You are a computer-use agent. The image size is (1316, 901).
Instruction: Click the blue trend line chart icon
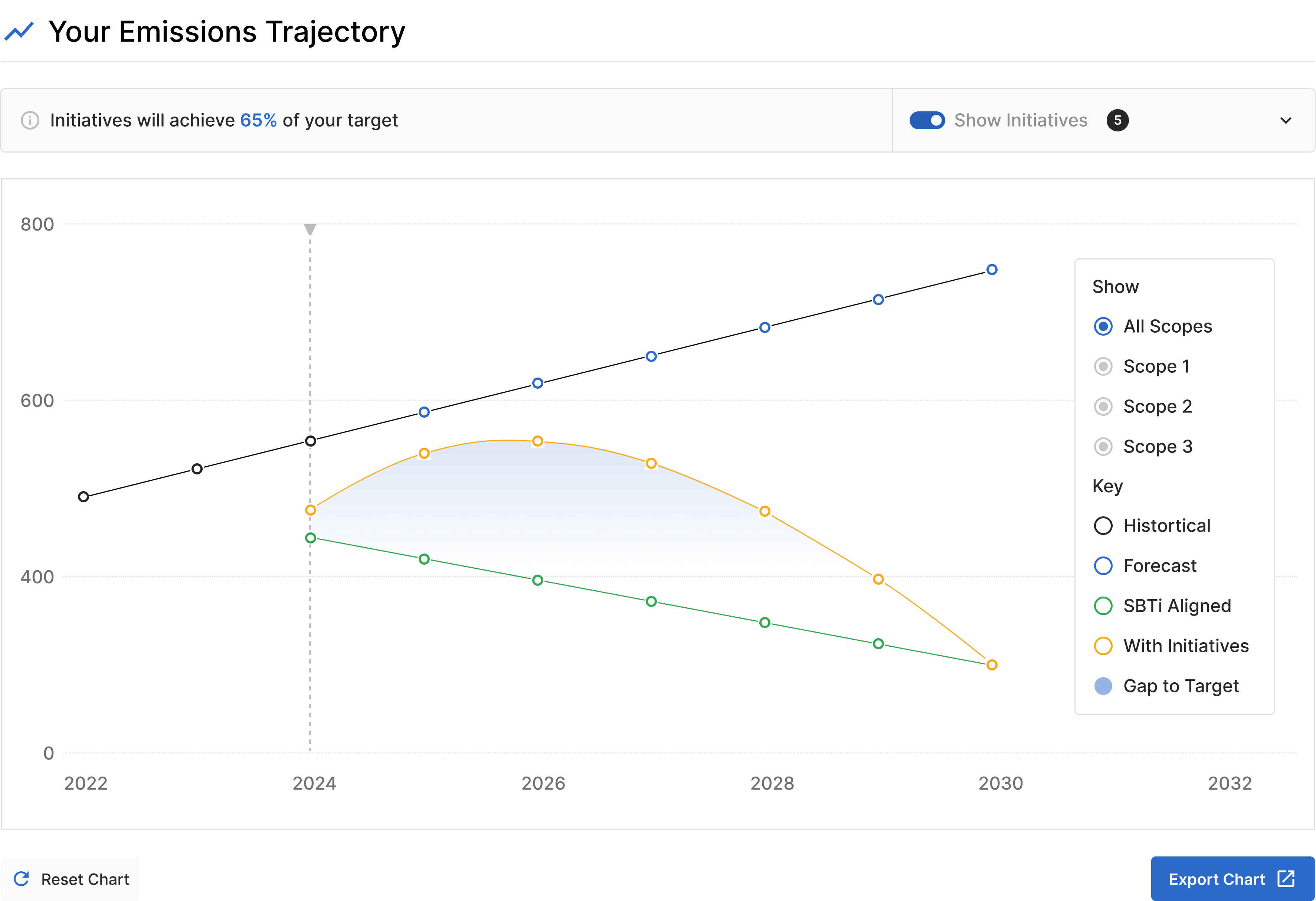(x=19, y=32)
